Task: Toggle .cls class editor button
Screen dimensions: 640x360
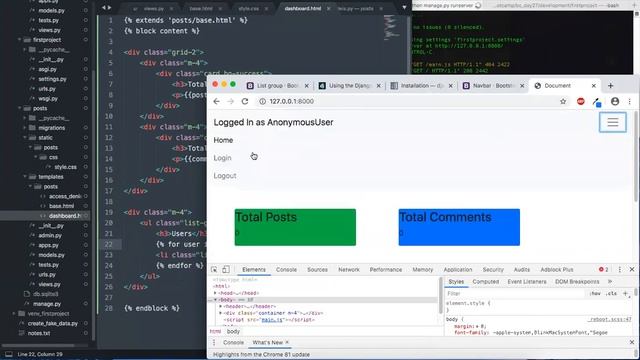Action: [611, 293]
